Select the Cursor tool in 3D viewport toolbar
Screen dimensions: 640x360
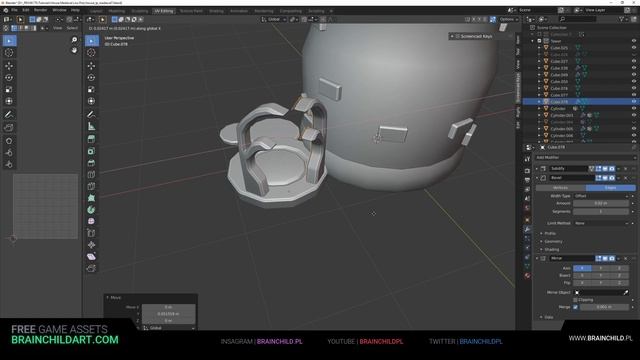(91, 53)
